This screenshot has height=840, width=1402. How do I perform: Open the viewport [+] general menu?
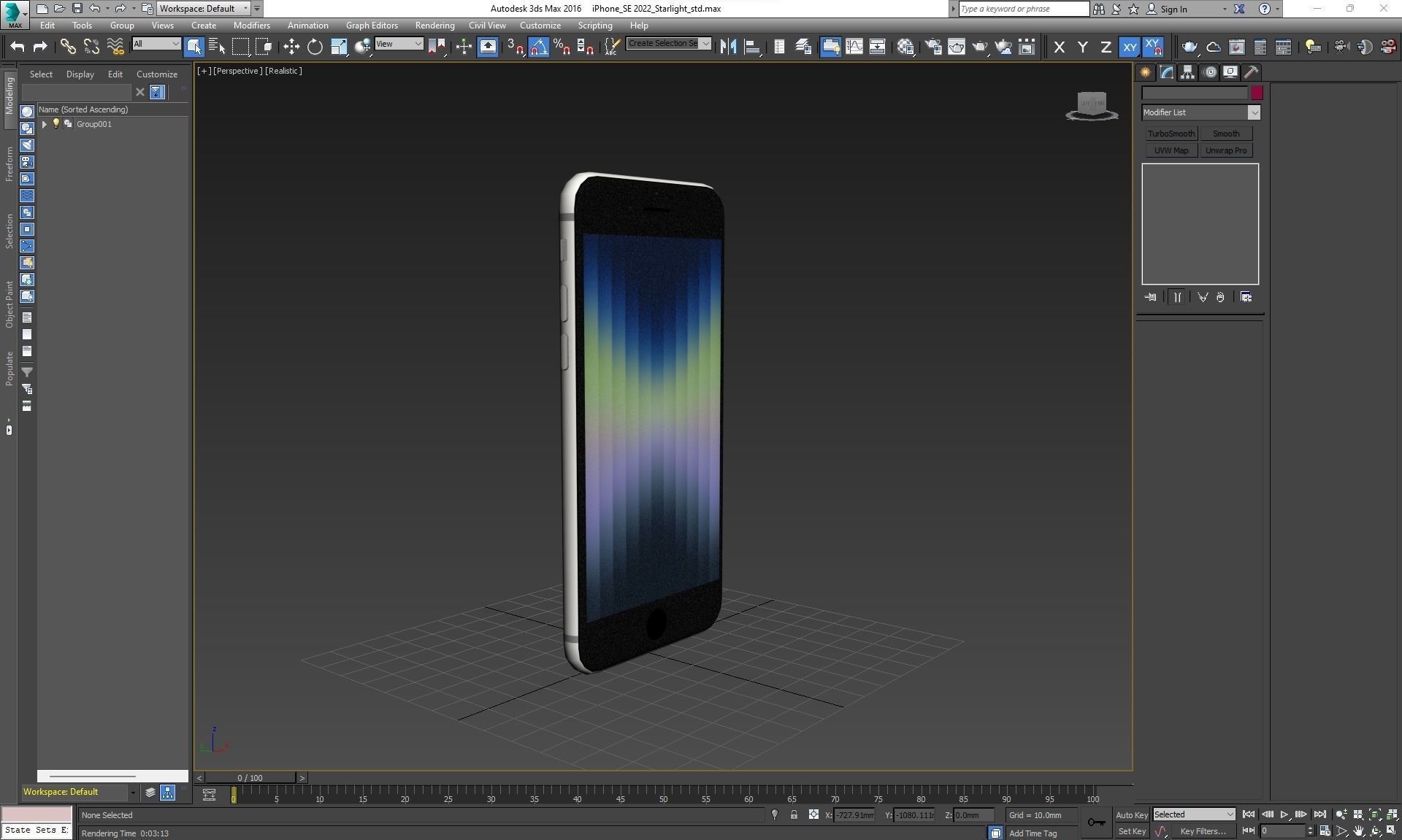[204, 71]
